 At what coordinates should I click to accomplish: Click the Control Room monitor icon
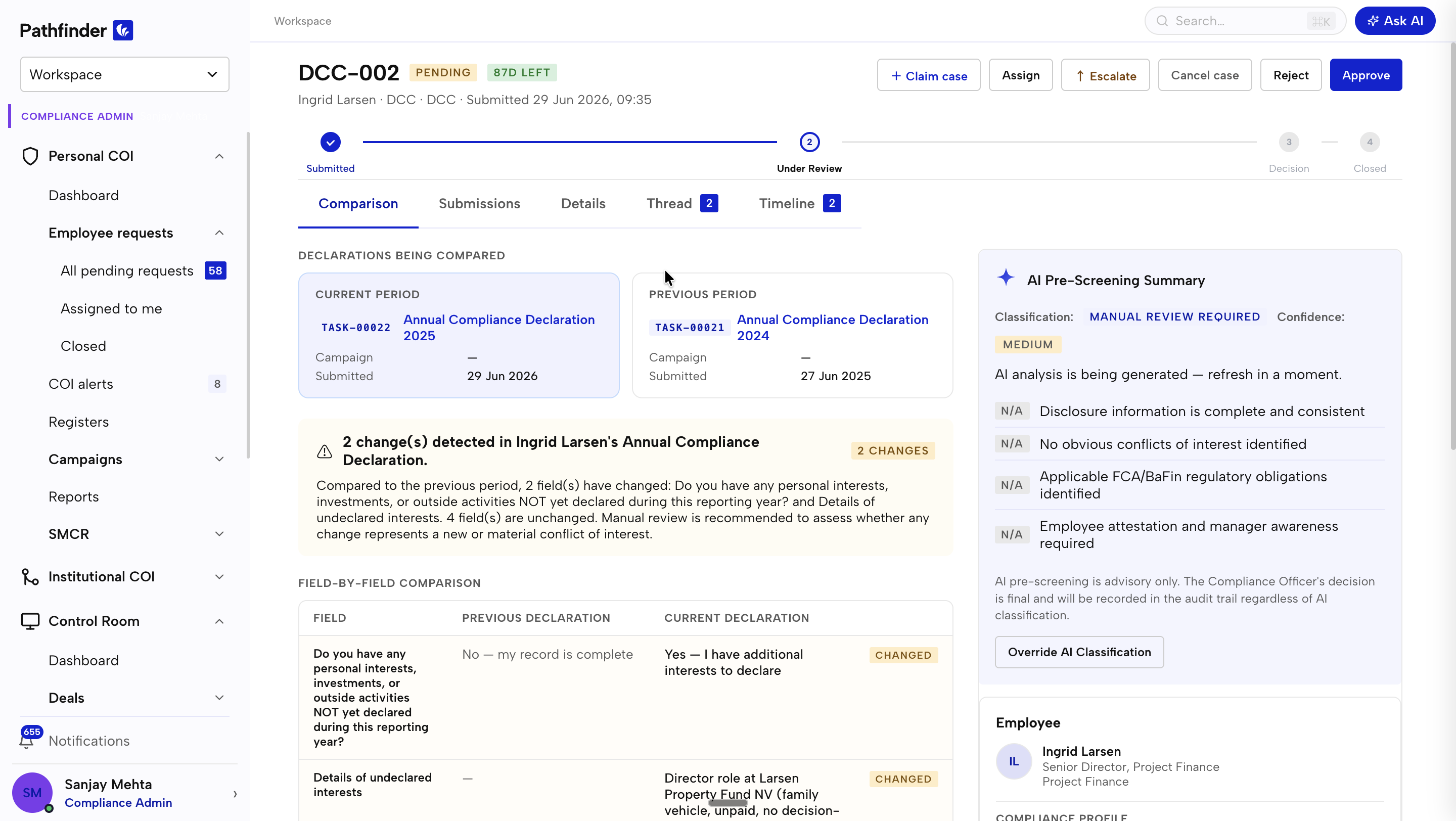(x=30, y=621)
